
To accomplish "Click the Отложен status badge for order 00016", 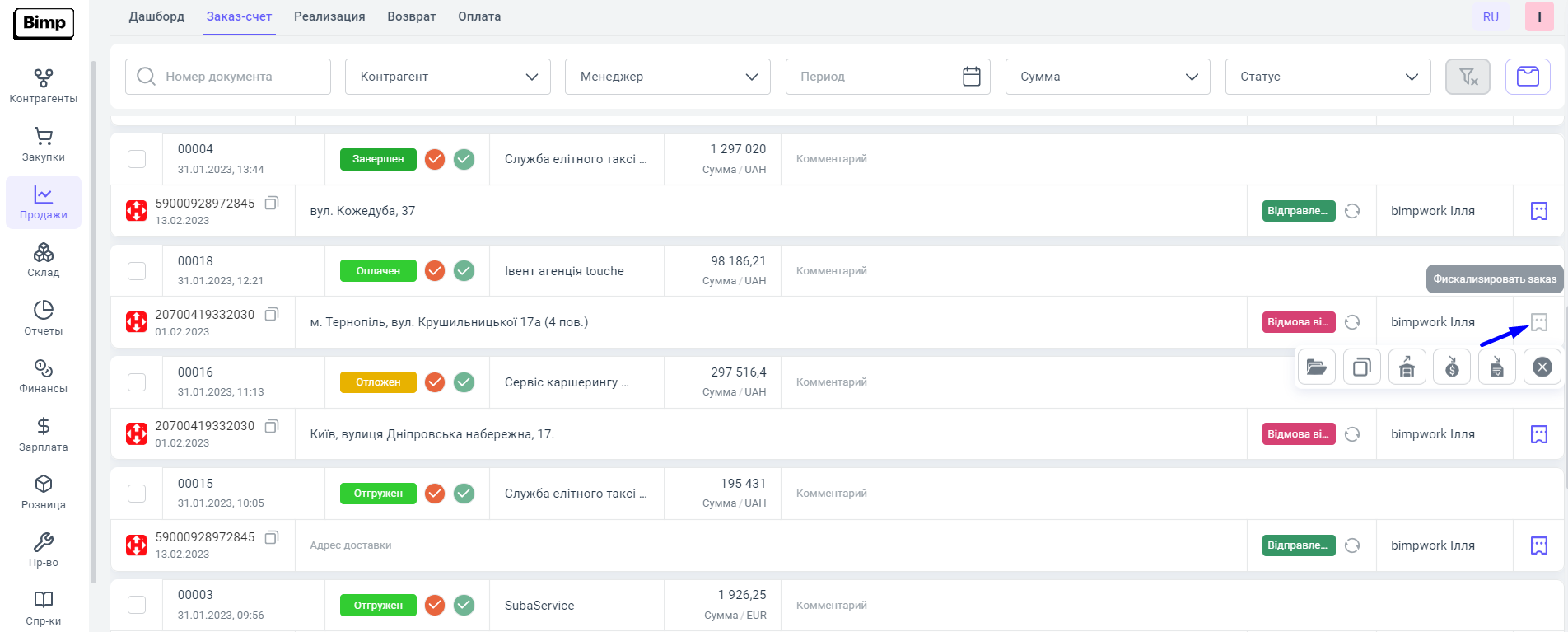I will (x=378, y=382).
